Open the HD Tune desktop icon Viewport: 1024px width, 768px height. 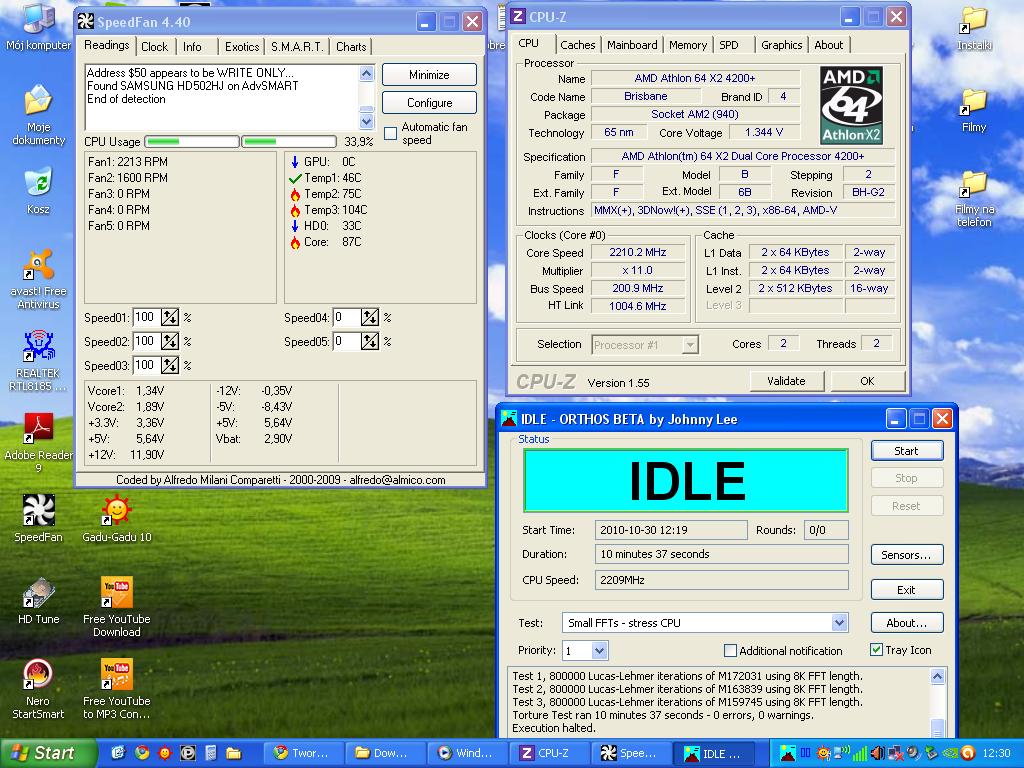(x=38, y=593)
